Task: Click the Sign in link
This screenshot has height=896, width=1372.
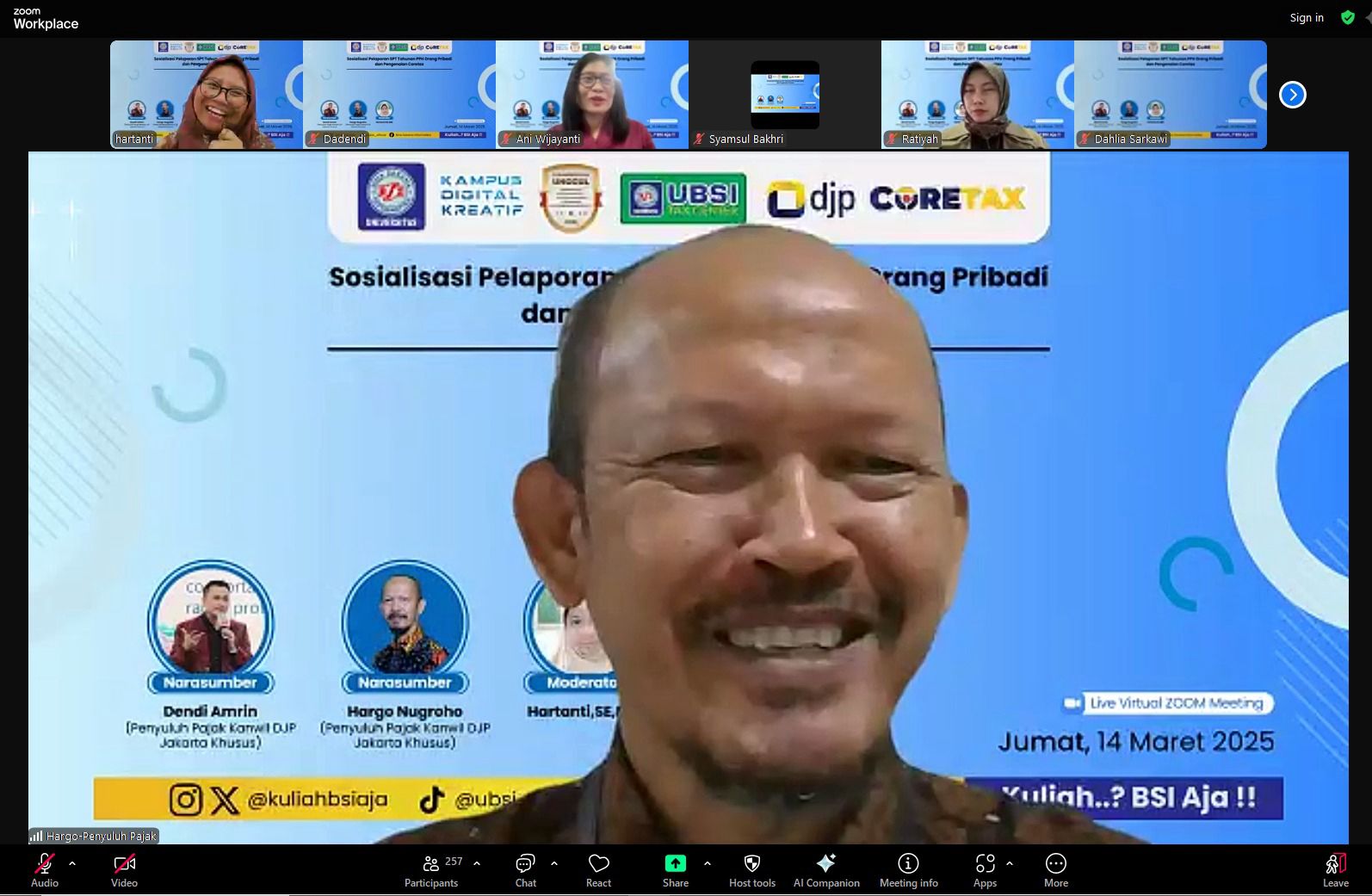Action: tap(1306, 18)
